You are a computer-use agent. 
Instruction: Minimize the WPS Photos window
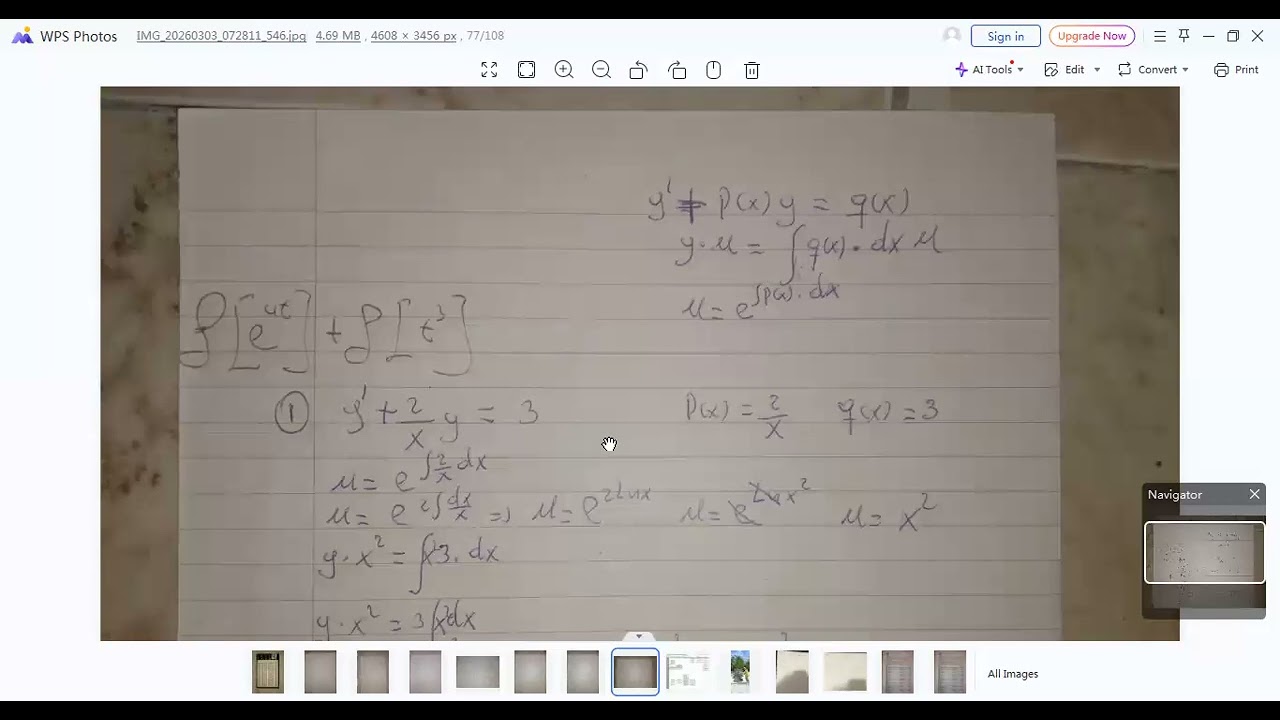point(1208,36)
